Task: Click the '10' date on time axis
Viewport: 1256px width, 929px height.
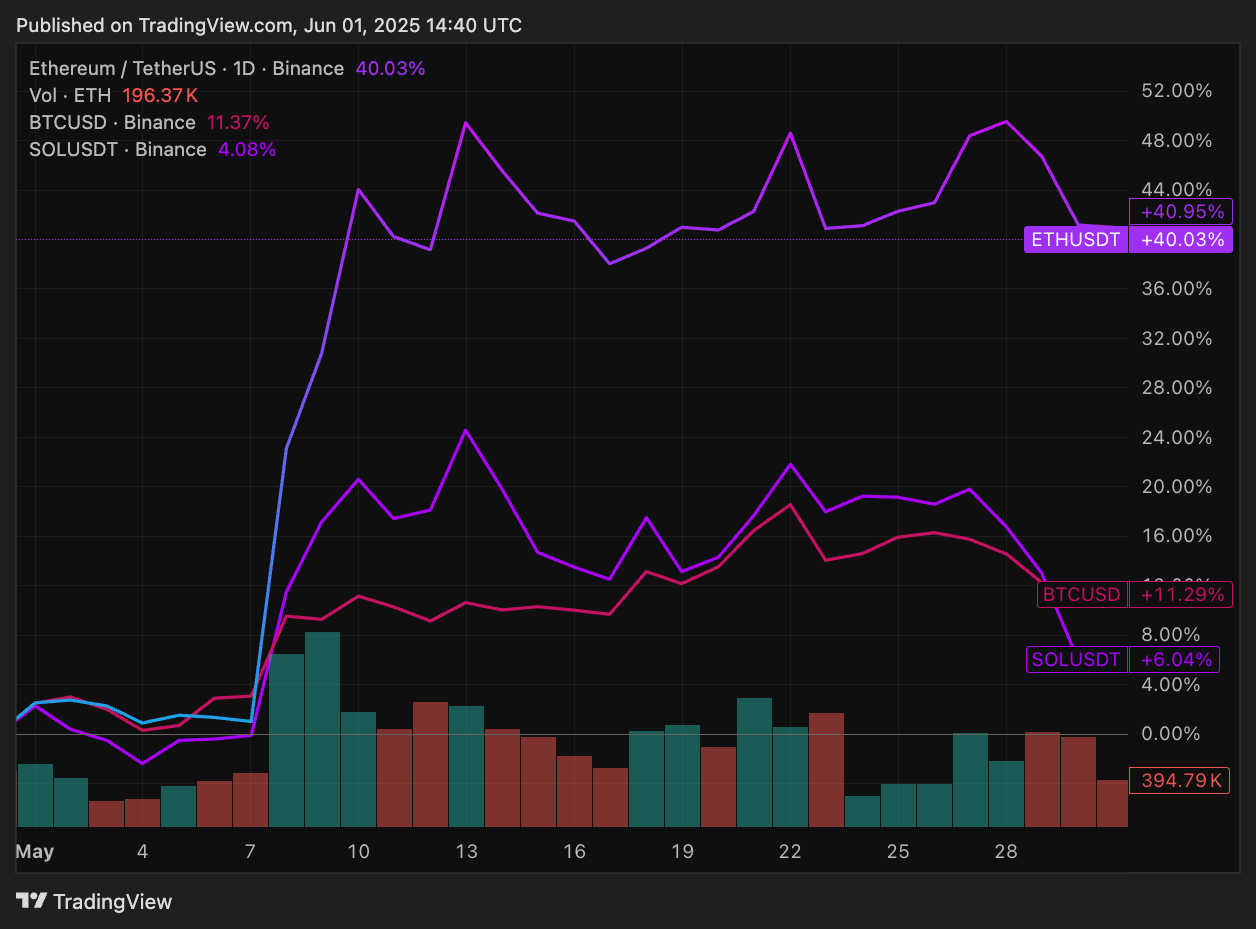Action: (x=358, y=852)
